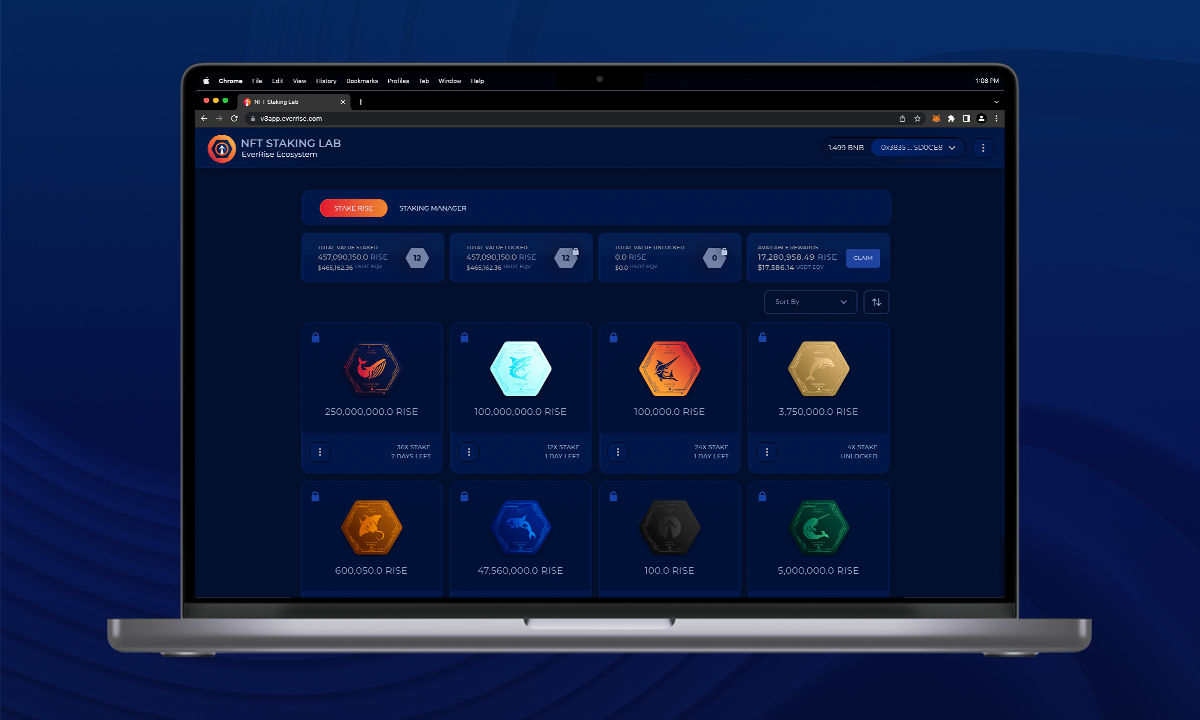Reload the page in Chrome
This screenshot has width=1200, height=720.
tap(234, 118)
